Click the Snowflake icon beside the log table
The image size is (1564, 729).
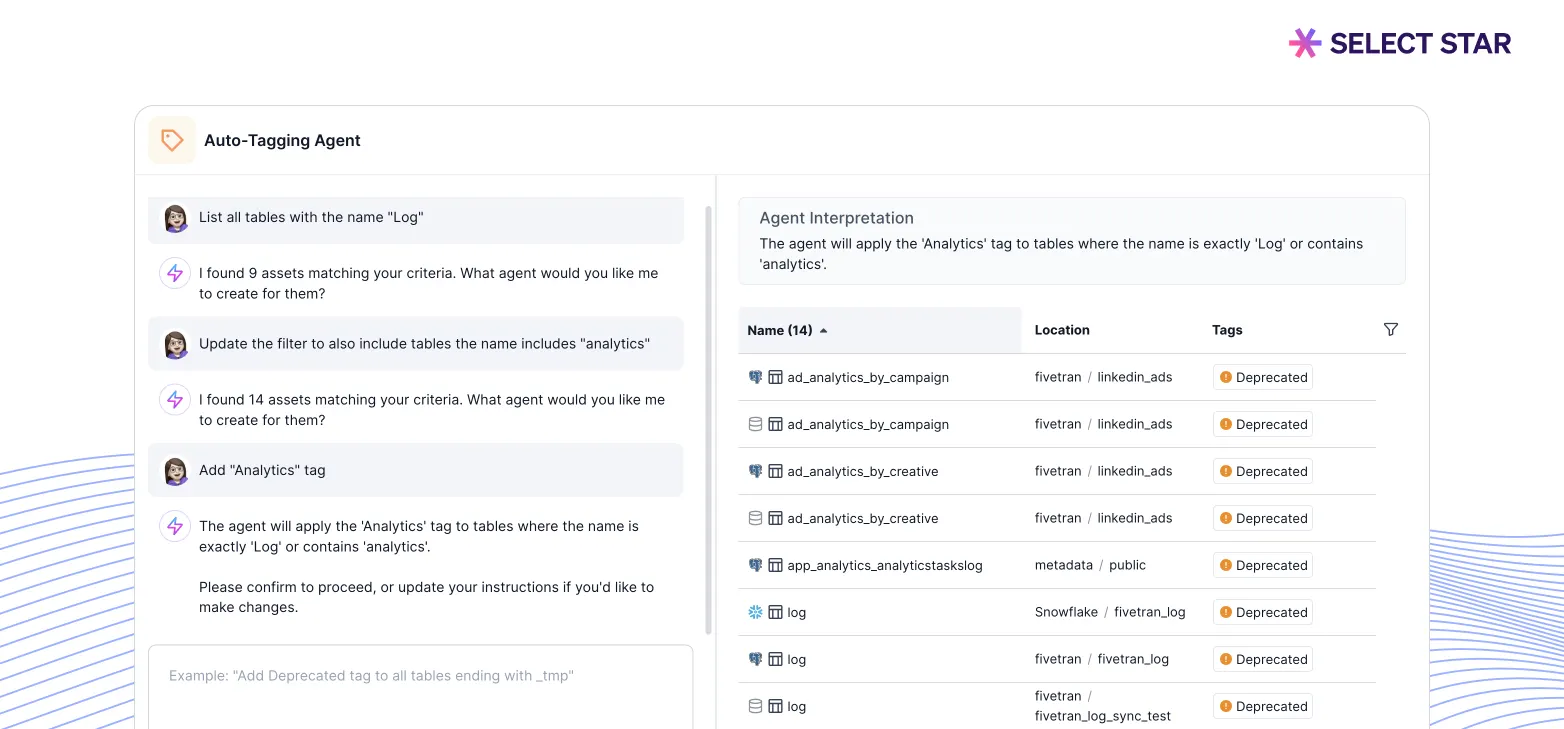(755, 612)
